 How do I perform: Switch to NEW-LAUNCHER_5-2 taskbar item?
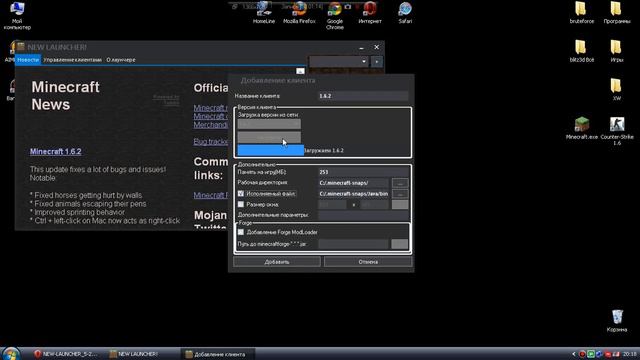66,354
